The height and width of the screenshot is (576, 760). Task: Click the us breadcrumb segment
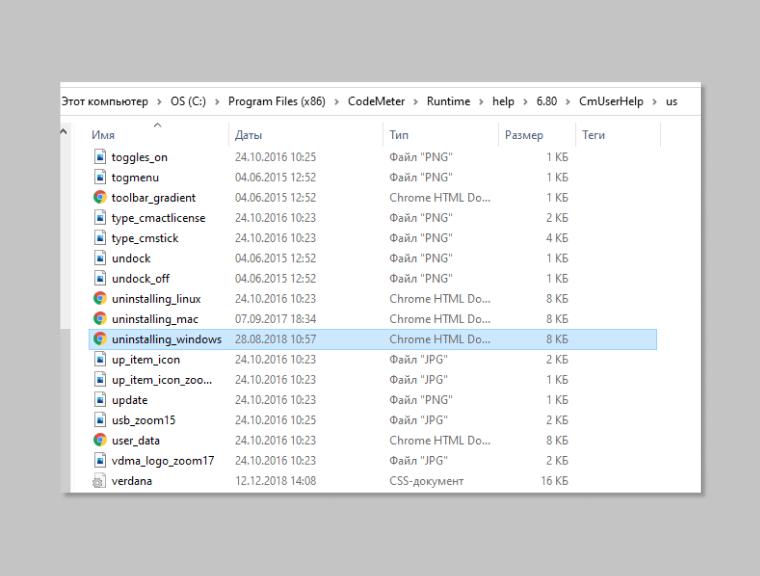(671, 101)
